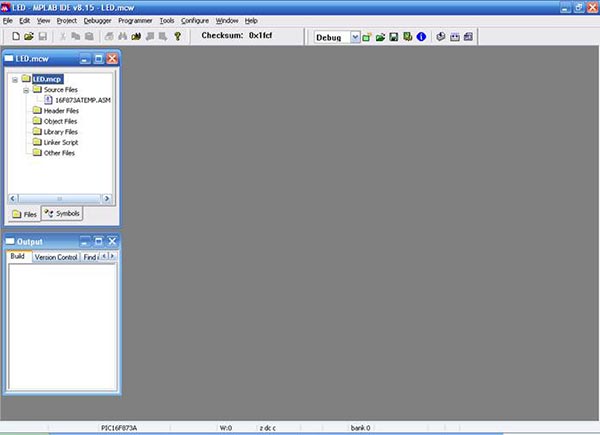
Task: Collapse the LED.mcp project tree node
Action: (15, 80)
